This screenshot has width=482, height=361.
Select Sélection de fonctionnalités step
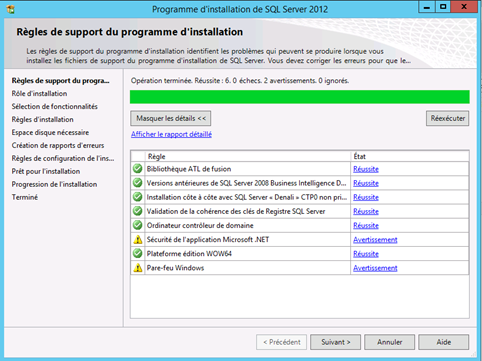point(55,107)
